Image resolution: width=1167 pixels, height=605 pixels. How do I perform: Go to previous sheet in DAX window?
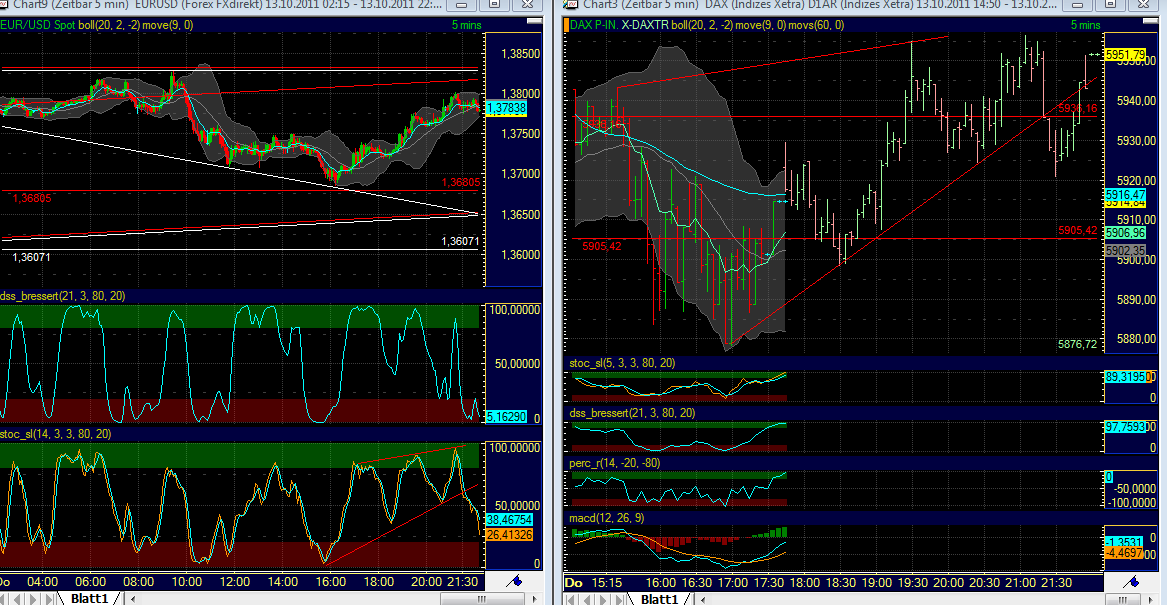586,598
